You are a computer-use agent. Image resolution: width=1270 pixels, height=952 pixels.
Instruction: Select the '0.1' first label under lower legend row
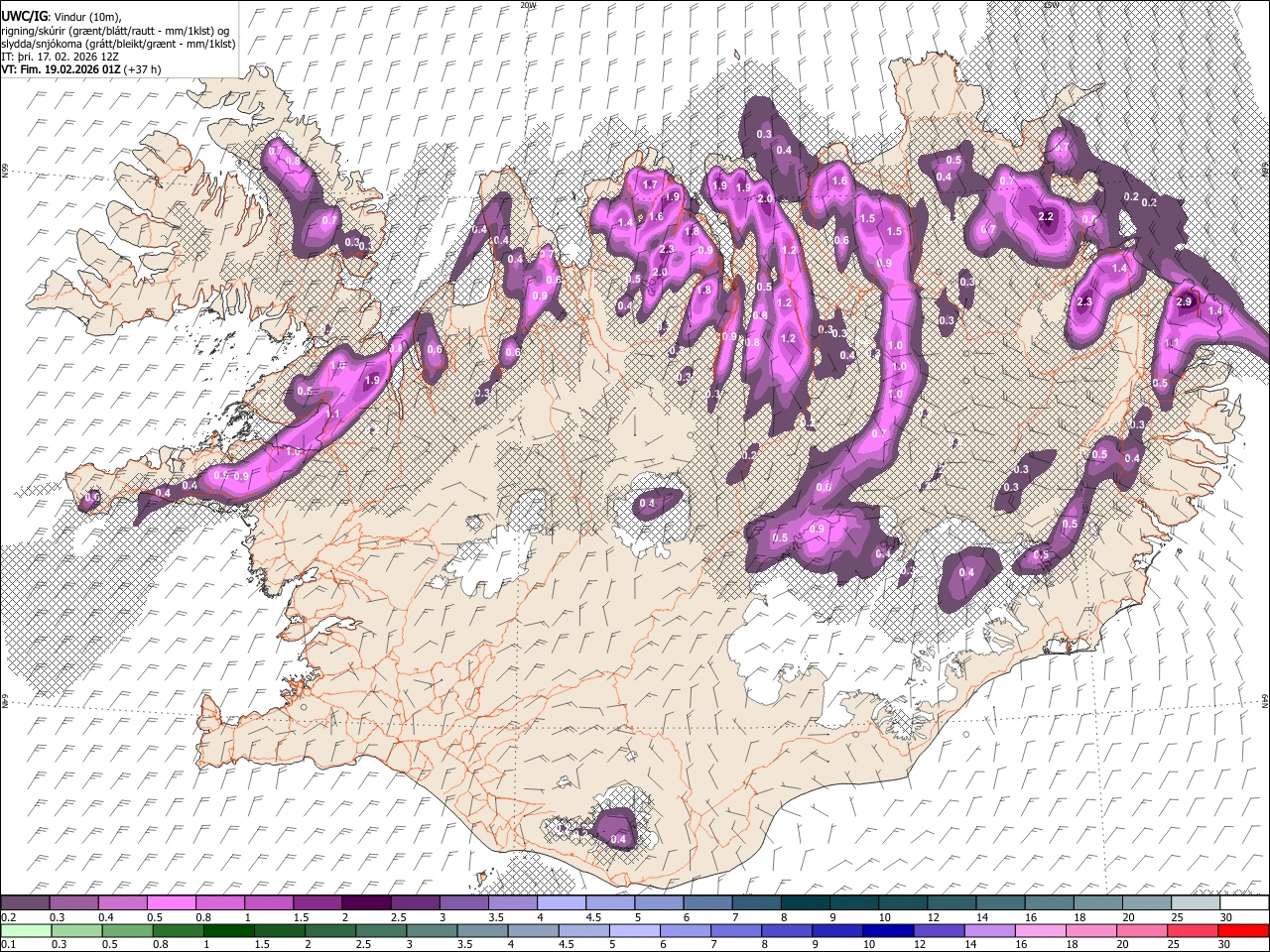[8, 944]
